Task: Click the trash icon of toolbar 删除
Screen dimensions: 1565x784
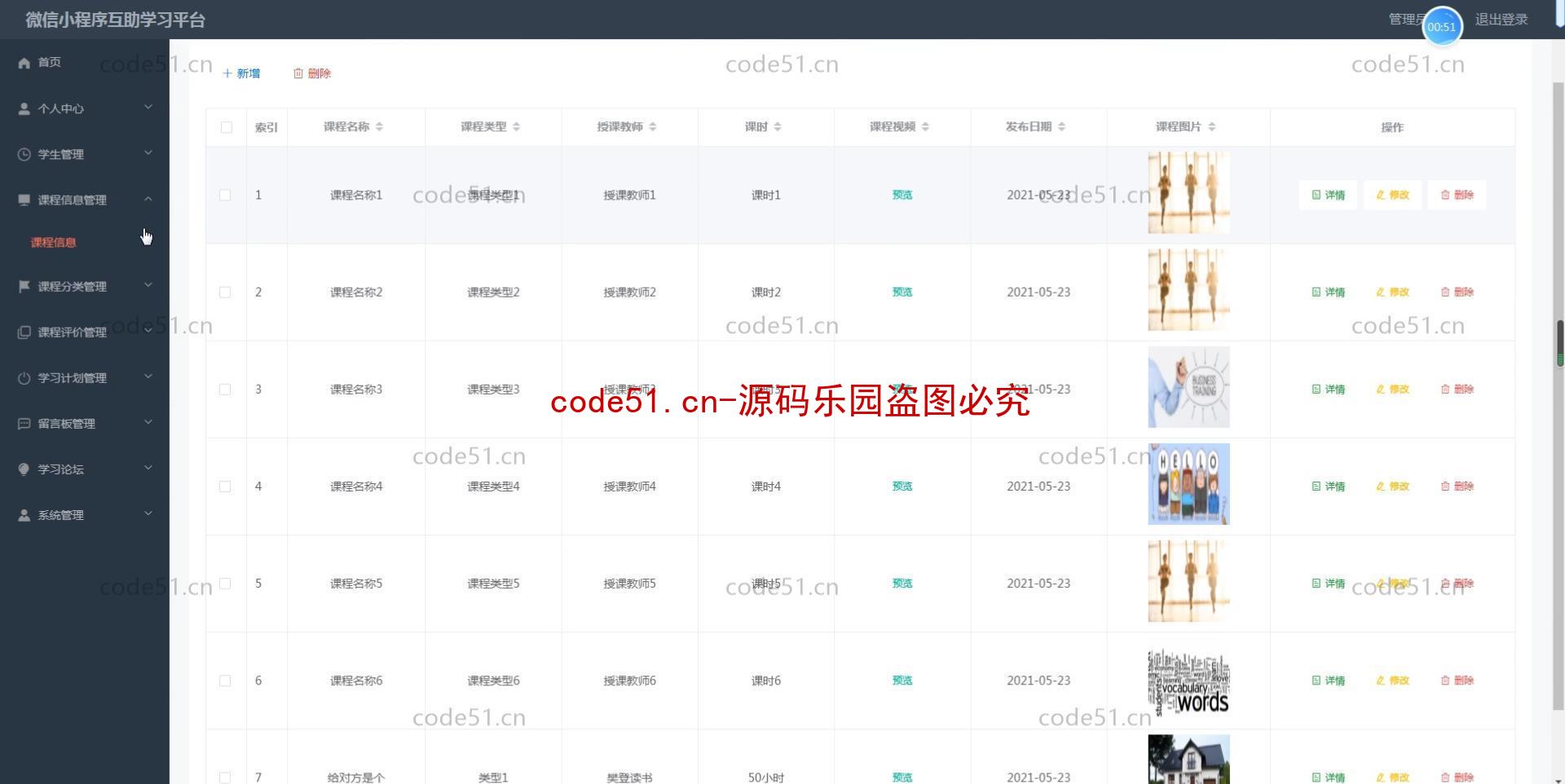Action: click(298, 73)
